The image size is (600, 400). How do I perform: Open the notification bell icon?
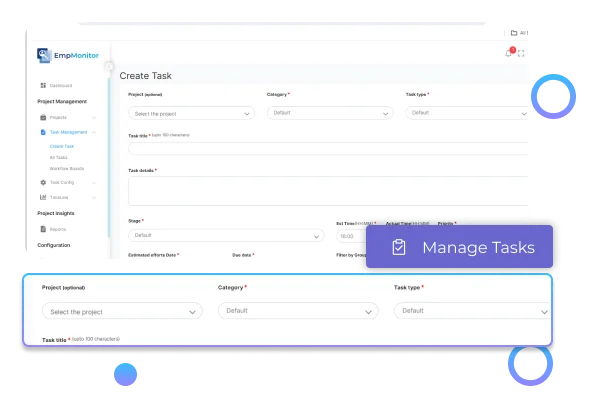pos(509,53)
